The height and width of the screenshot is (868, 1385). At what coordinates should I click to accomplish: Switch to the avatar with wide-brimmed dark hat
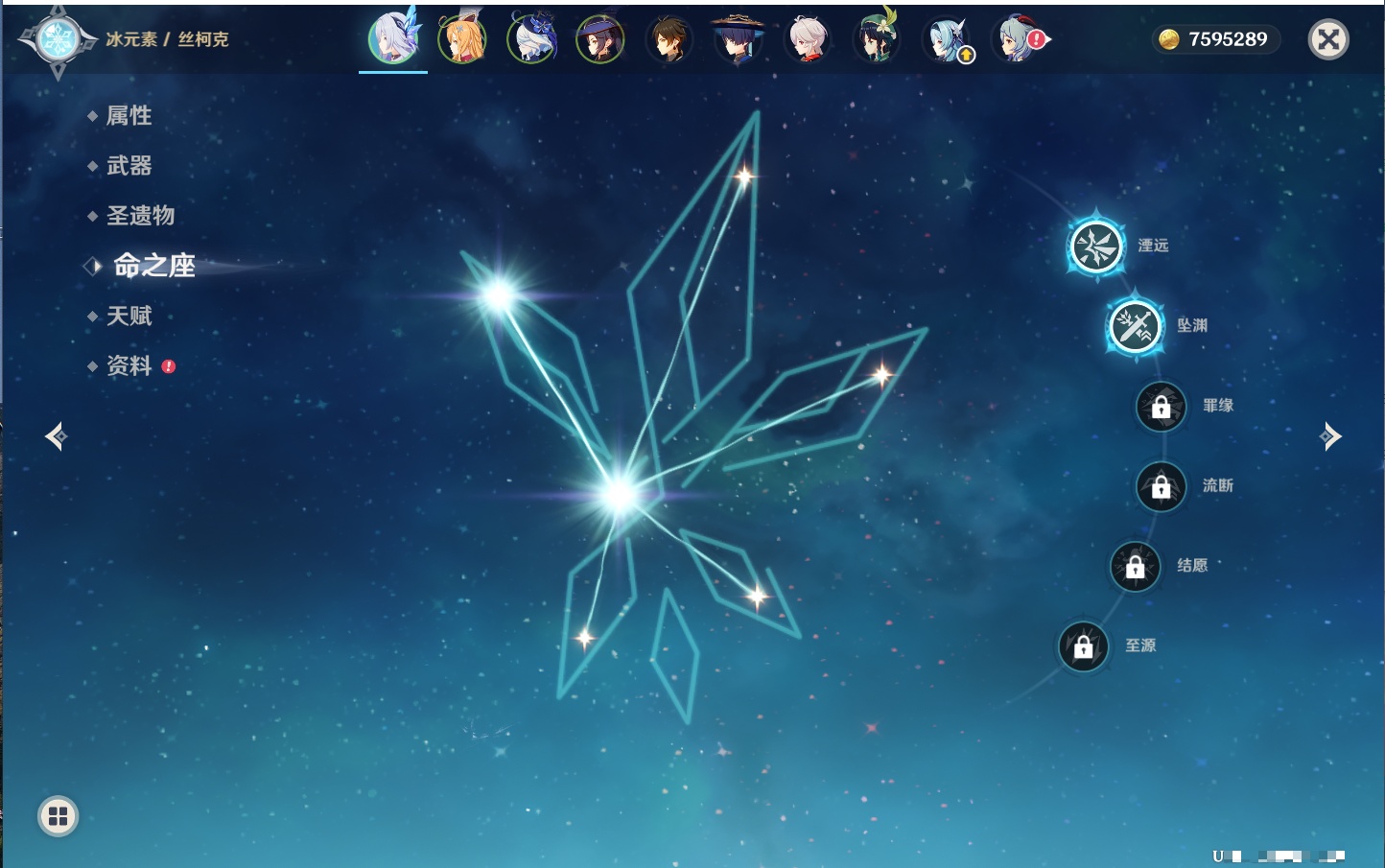(x=739, y=39)
